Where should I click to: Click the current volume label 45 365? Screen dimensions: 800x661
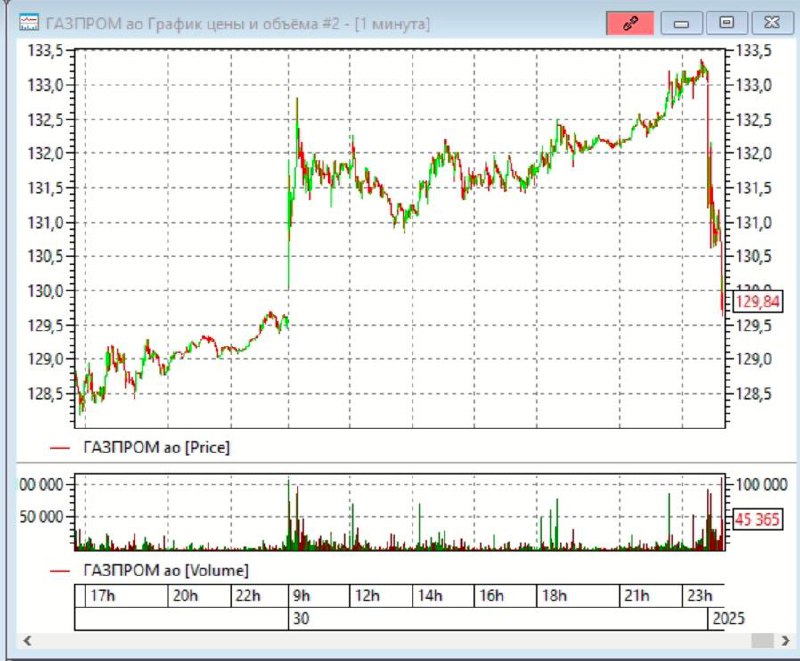758,519
